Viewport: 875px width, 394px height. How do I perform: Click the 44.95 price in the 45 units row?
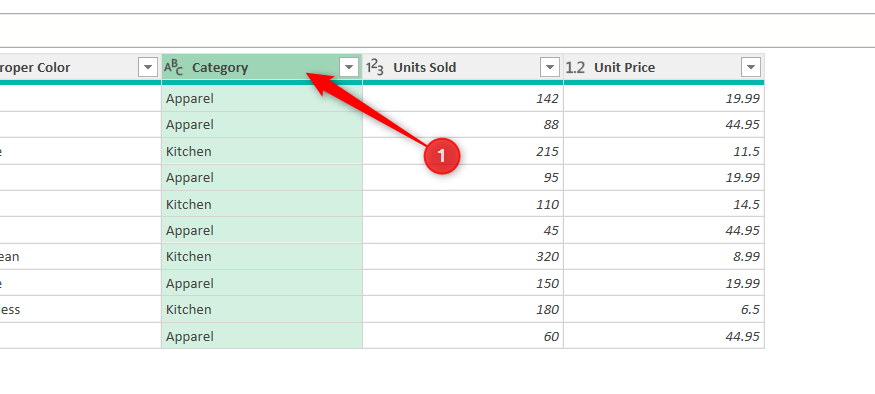664,230
